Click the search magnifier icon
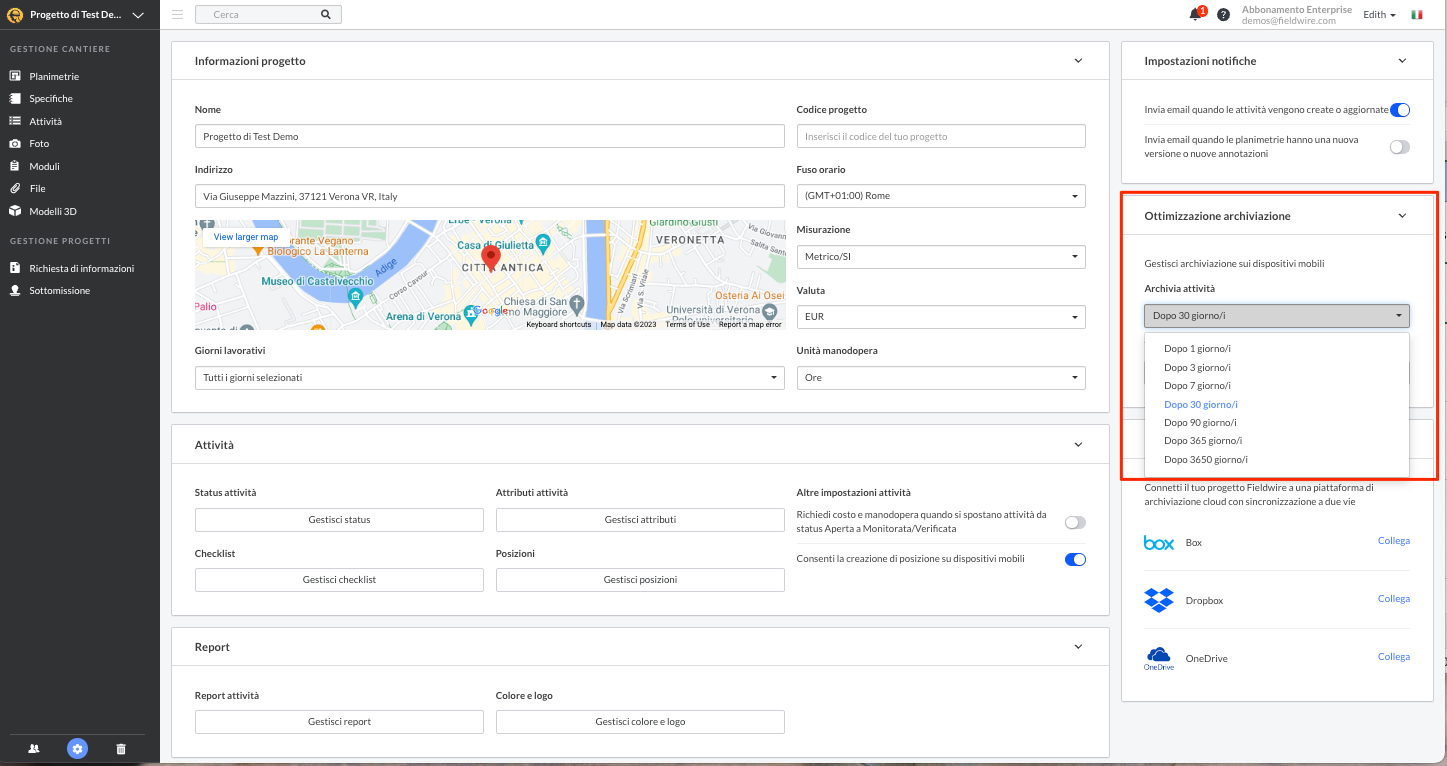The image size is (1447, 766). [326, 15]
